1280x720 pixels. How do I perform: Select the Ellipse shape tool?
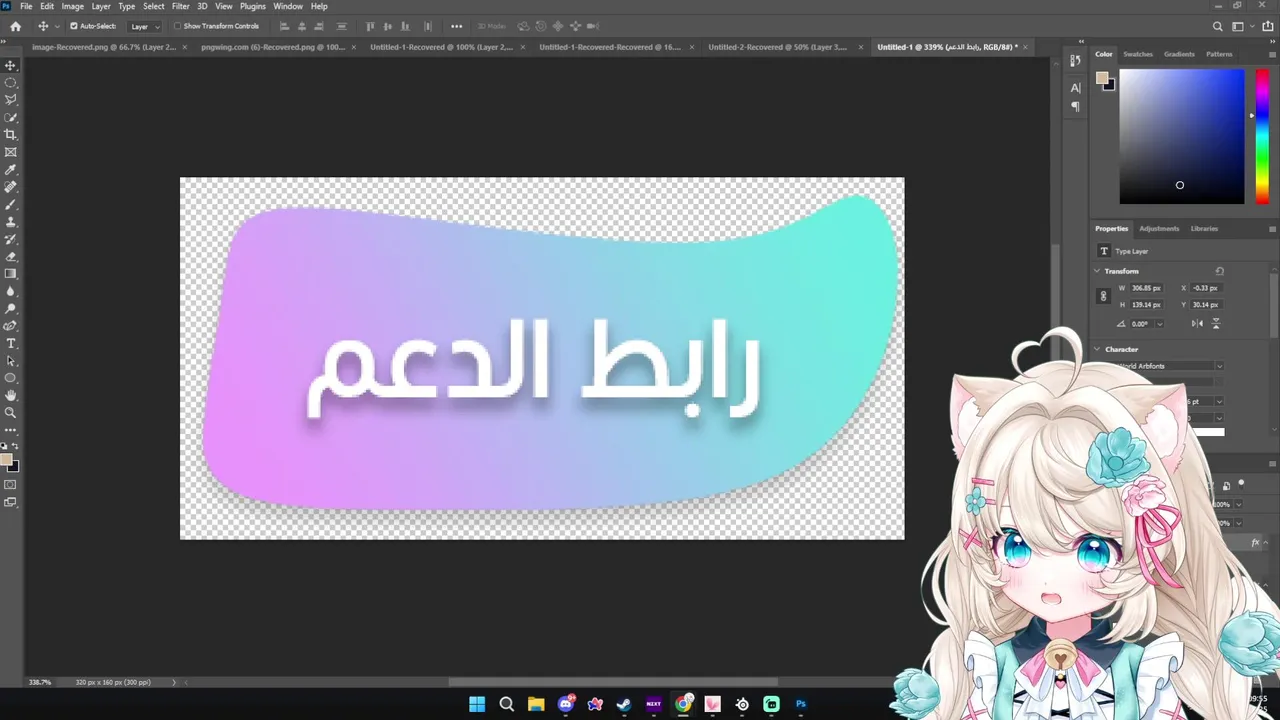click(x=11, y=378)
